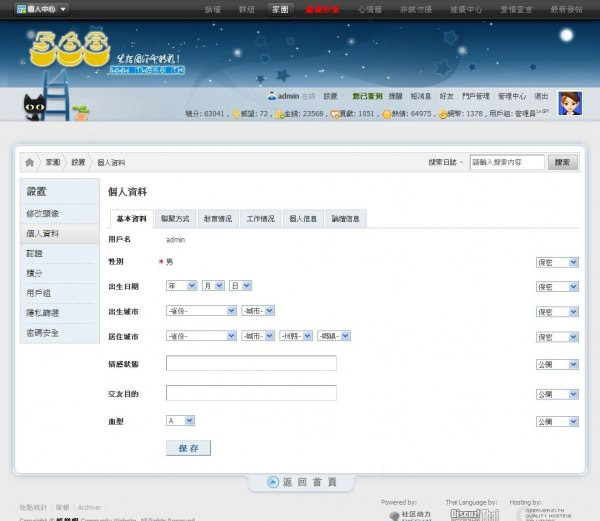Open privacy dropdown for 居住城市 row
Image resolution: width=600 pixels, height=521 pixels.
pos(557,337)
